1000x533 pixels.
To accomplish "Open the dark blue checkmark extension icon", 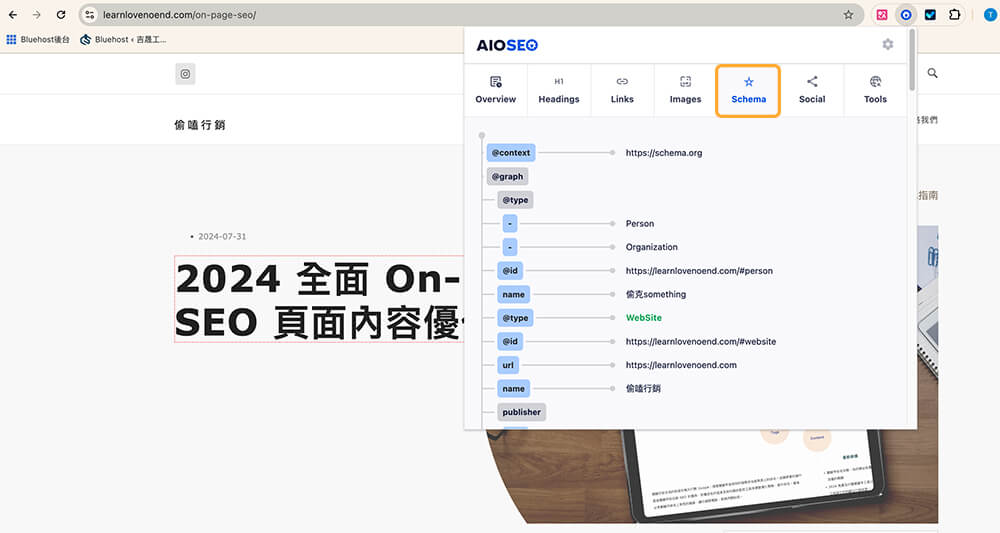I will pos(930,15).
